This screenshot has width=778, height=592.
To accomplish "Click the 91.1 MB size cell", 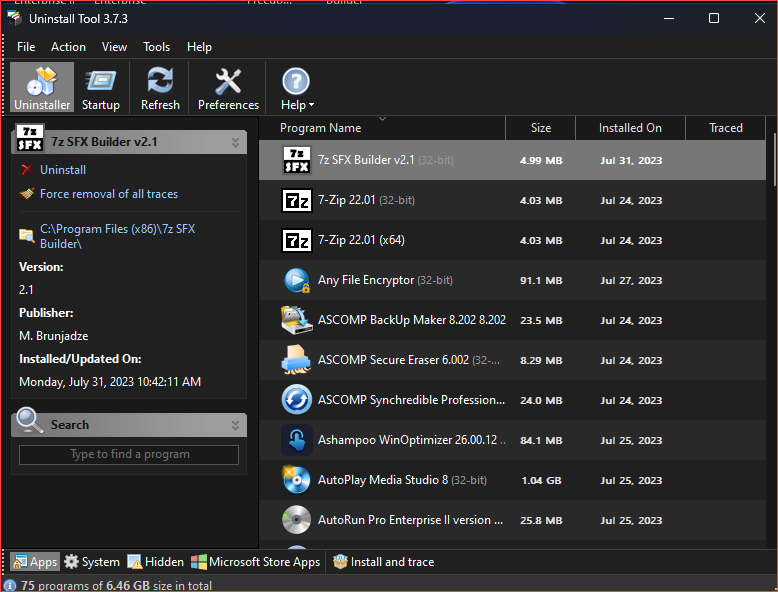I will click(541, 280).
